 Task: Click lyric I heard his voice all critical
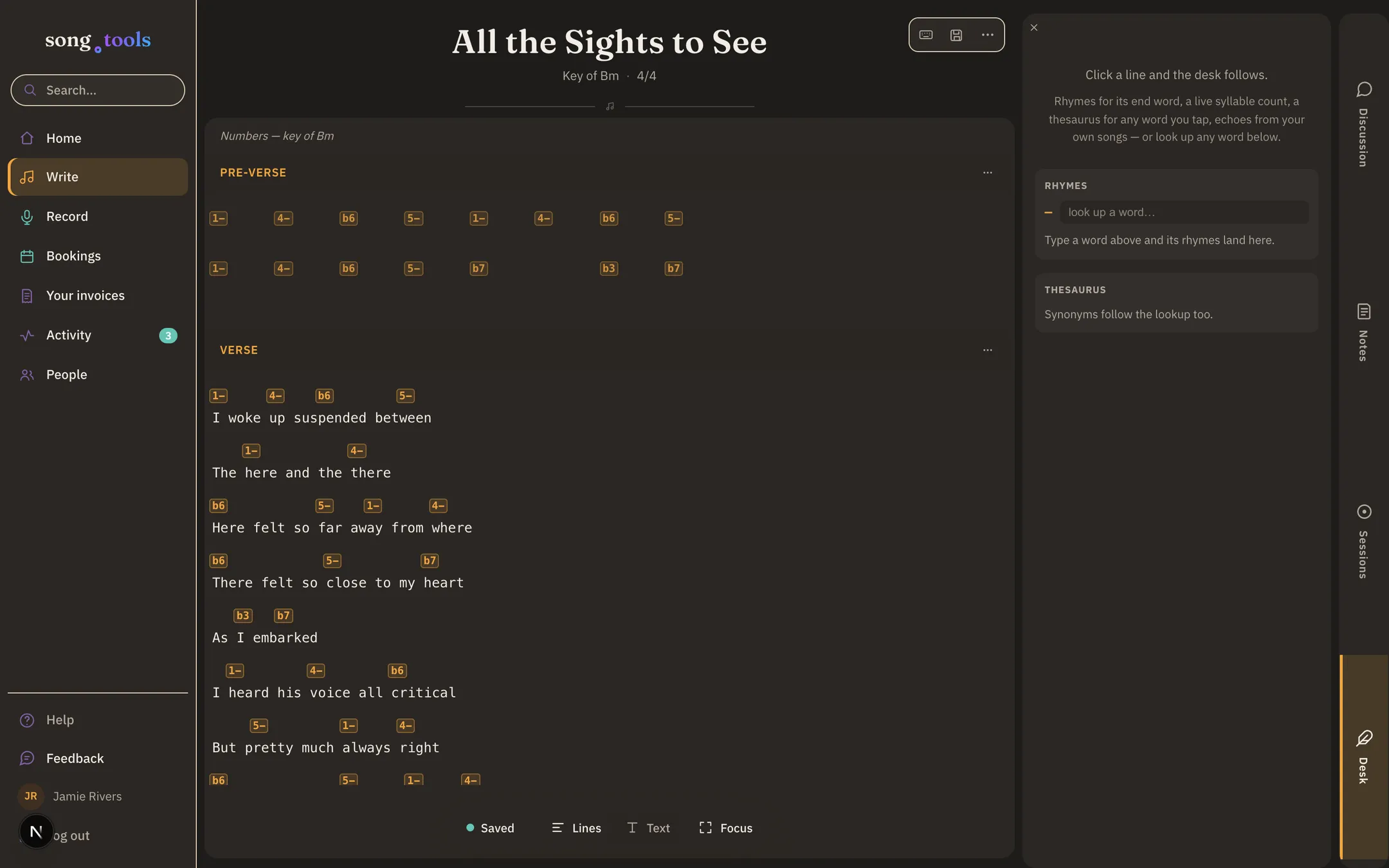click(x=334, y=693)
